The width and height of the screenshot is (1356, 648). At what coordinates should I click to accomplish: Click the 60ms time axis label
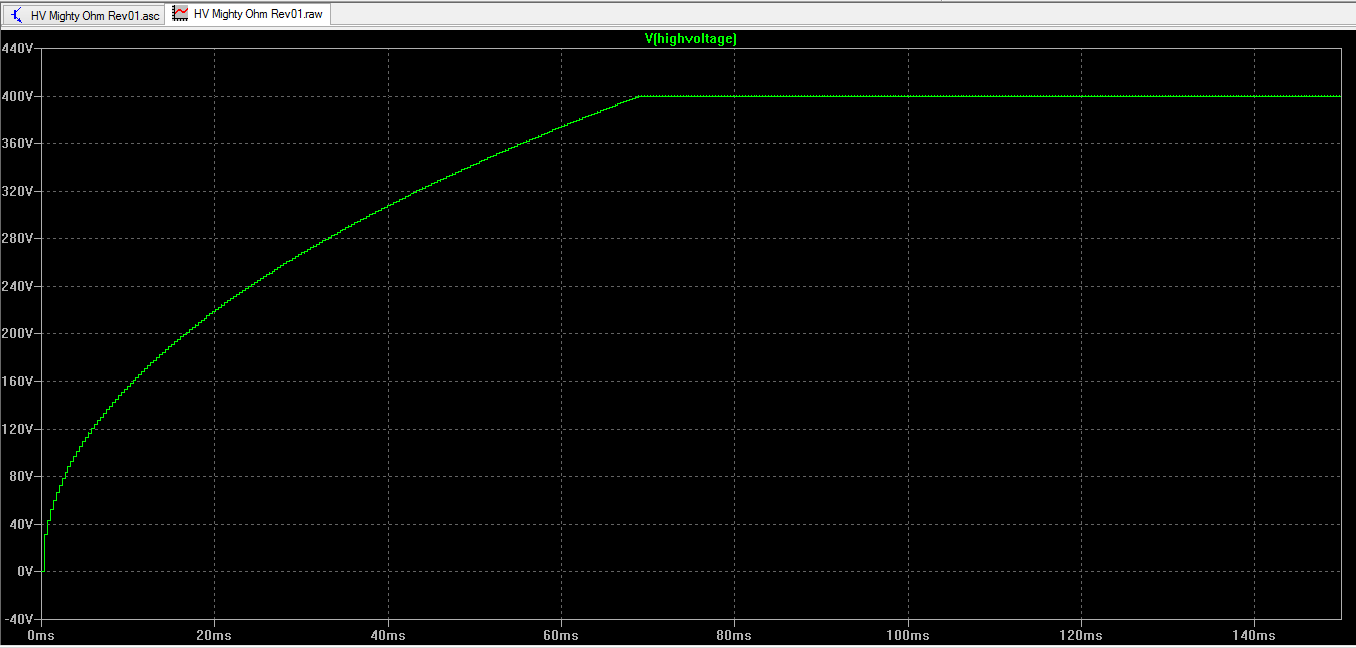point(561,635)
